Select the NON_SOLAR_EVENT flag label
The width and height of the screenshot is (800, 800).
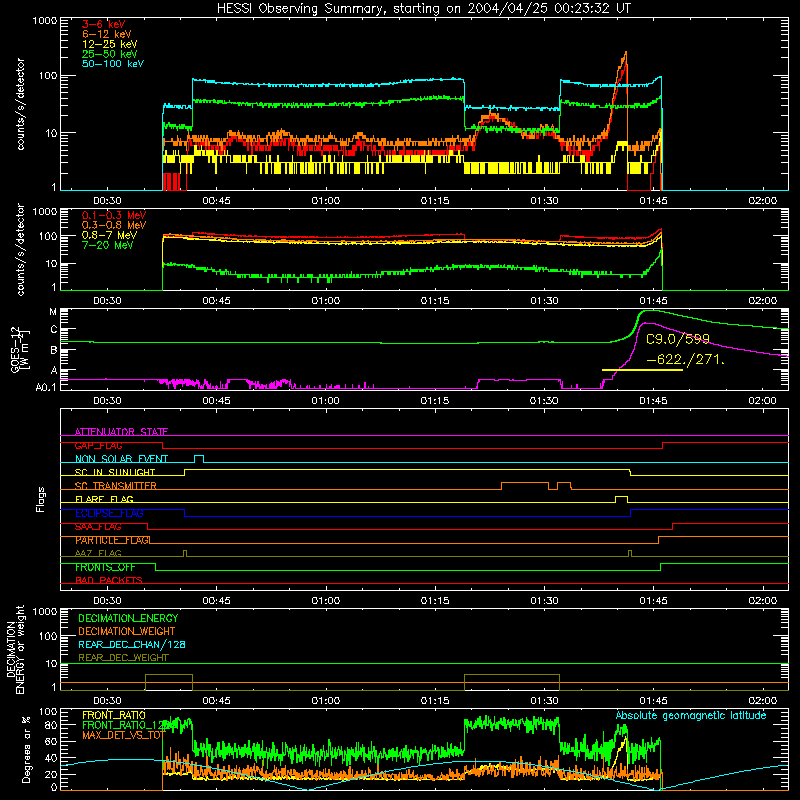(121, 459)
